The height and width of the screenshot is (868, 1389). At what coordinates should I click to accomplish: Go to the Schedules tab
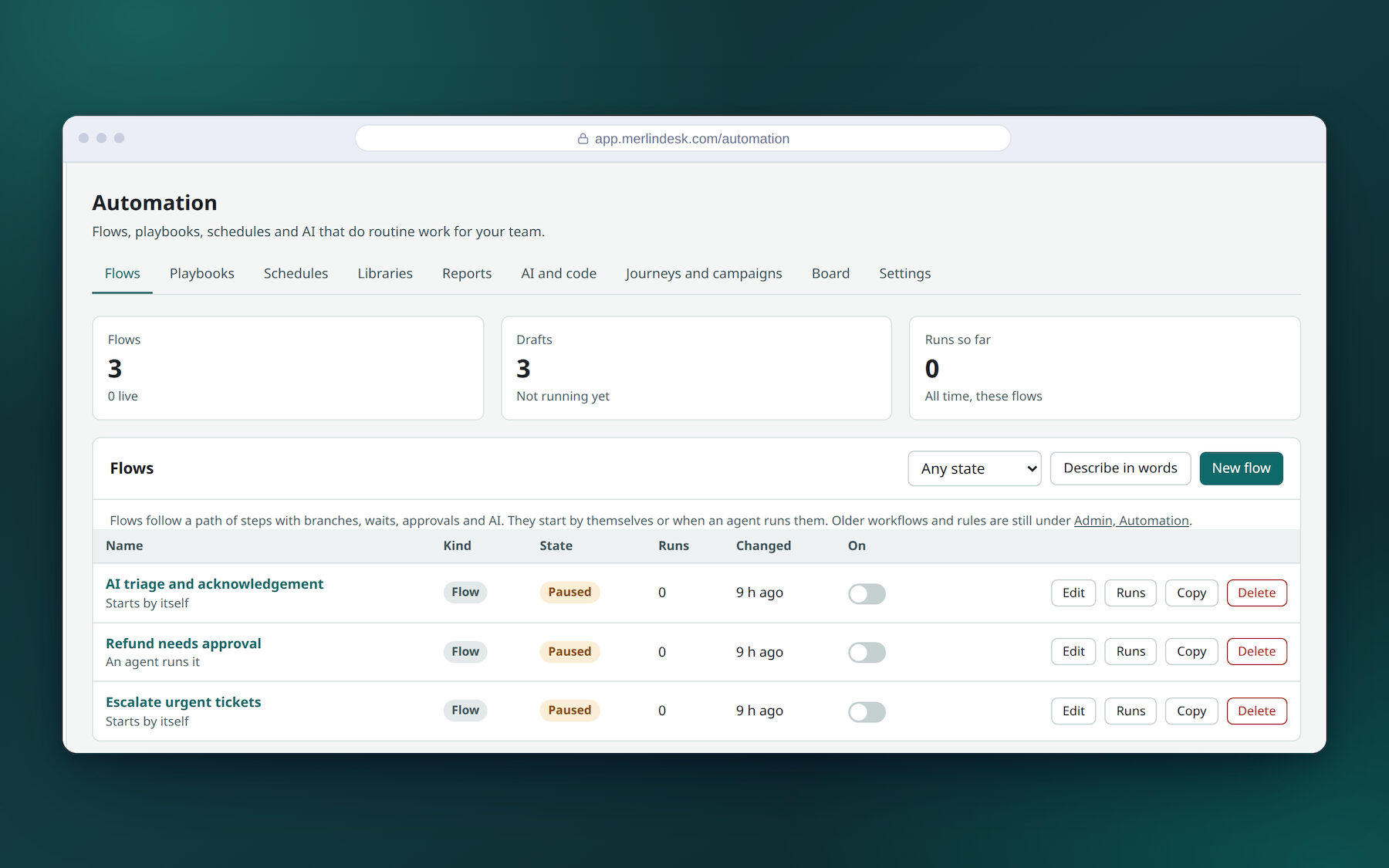(296, 273)
